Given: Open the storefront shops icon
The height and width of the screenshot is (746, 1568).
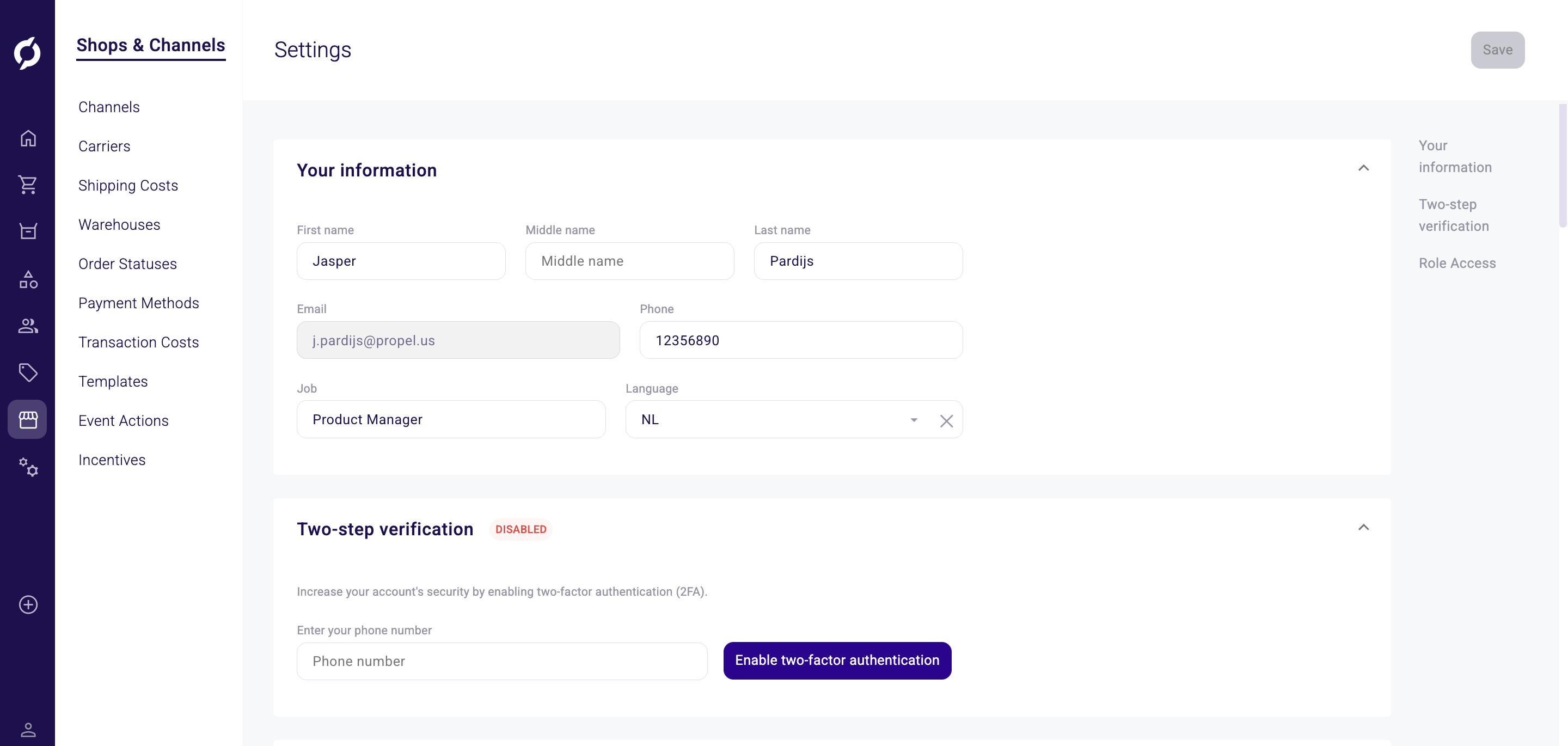Looking at the screenshot, I should tap(27, 419).
